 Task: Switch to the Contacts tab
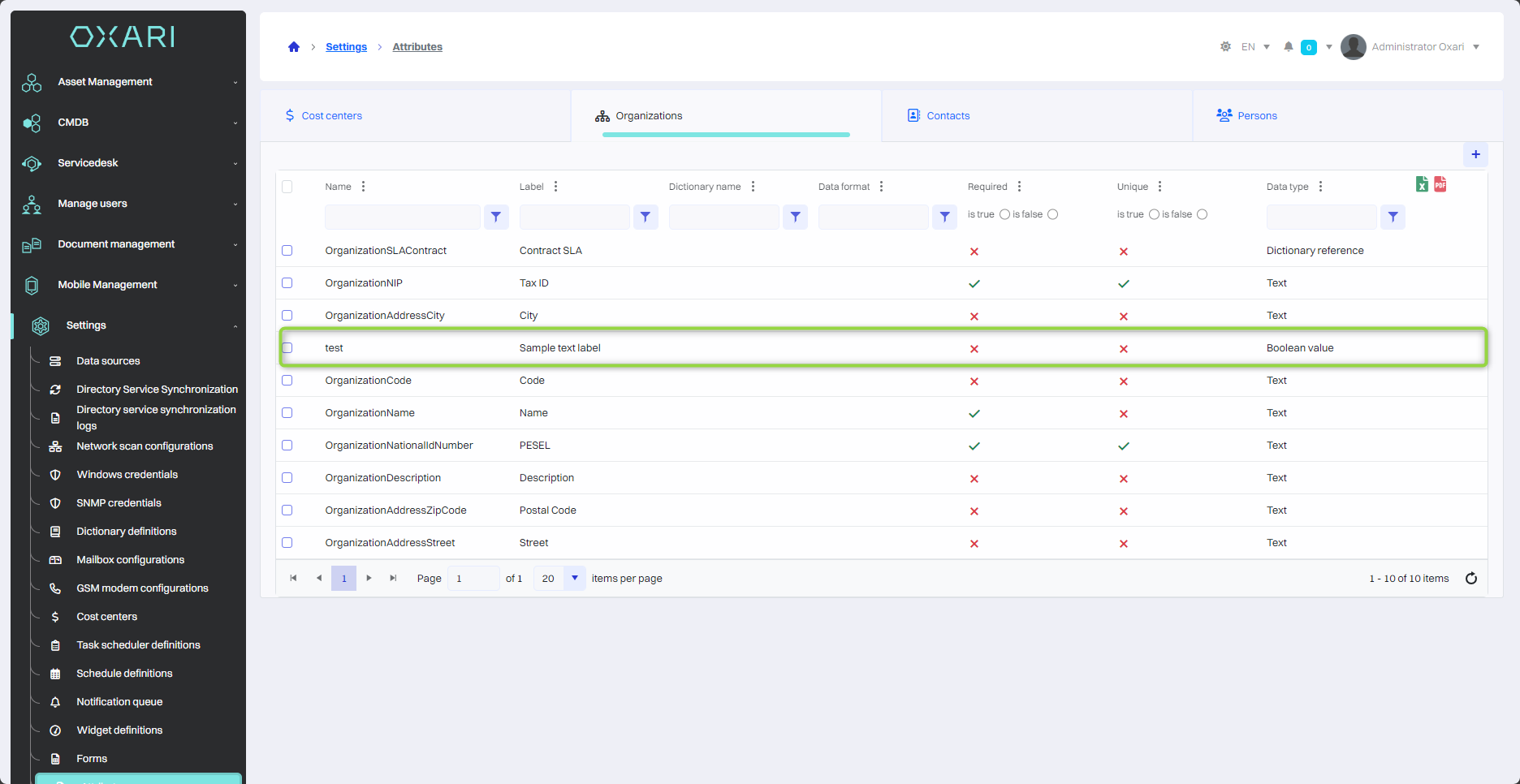point(948,116)
